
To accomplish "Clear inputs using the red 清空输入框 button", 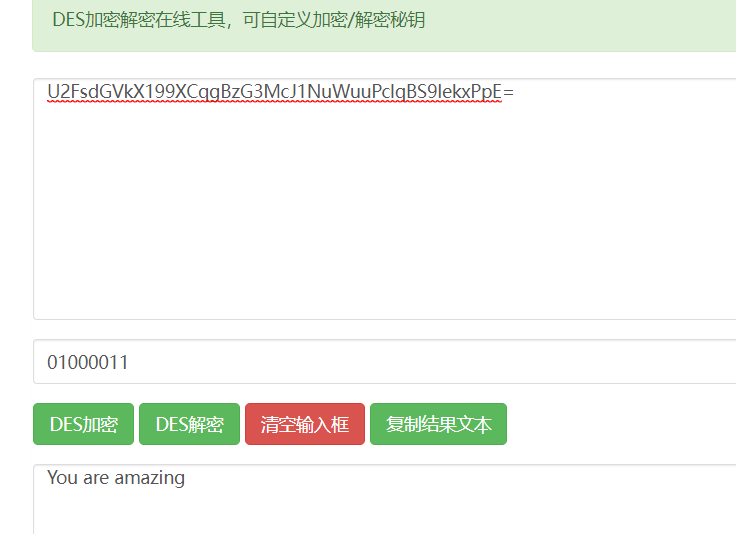I will pyautogui.click(x=305, y=424).
